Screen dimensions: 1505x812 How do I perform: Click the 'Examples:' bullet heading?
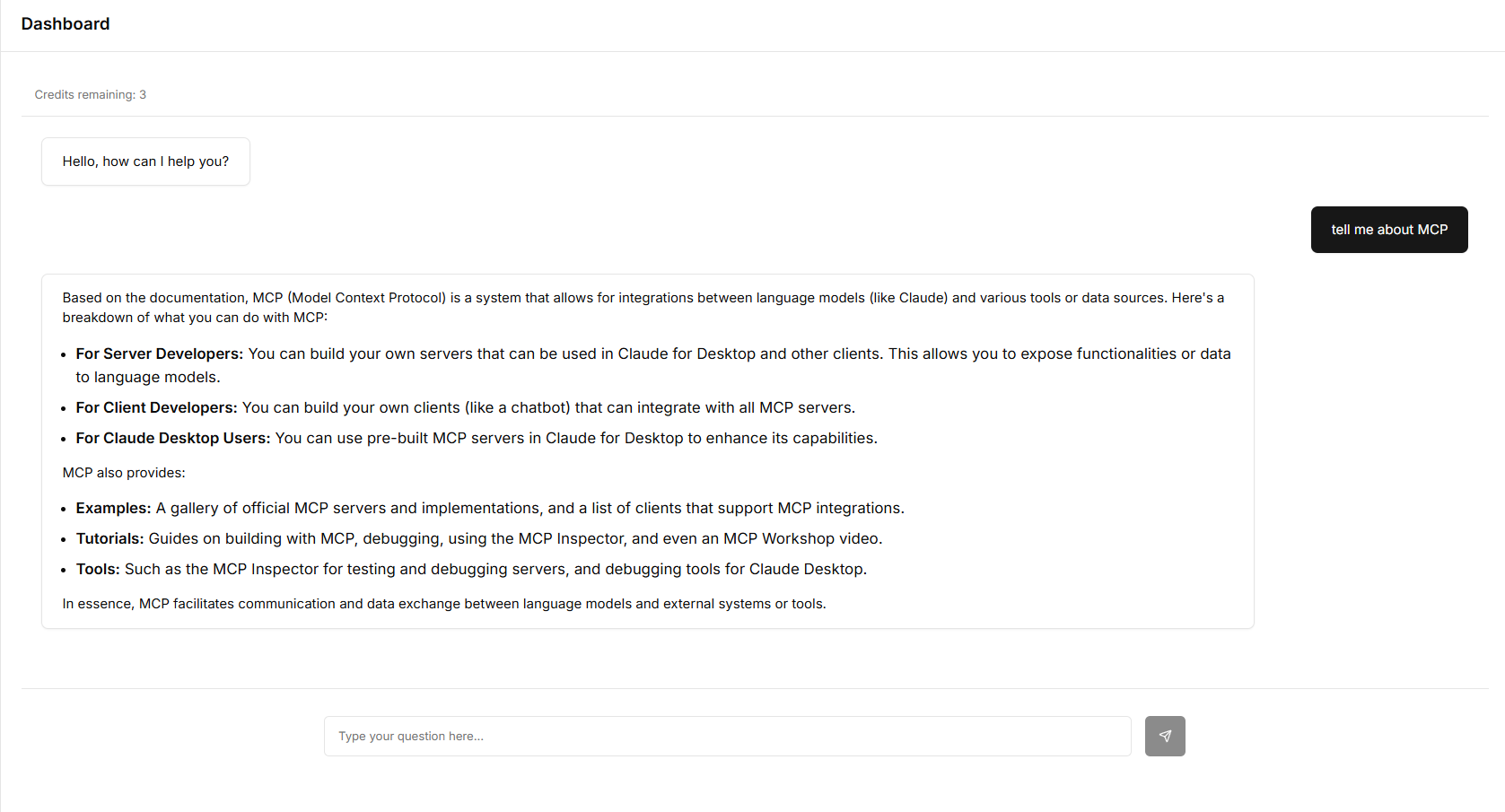tap(114, 508)
